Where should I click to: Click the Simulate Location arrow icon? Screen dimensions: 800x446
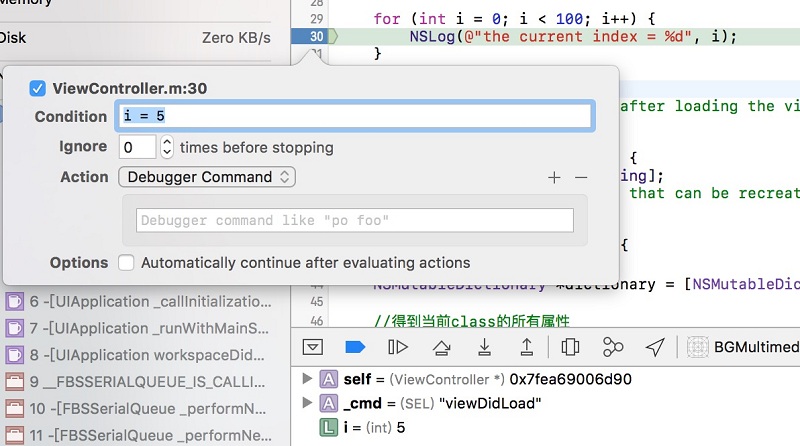pyautogui.click(x=655, y=347)
